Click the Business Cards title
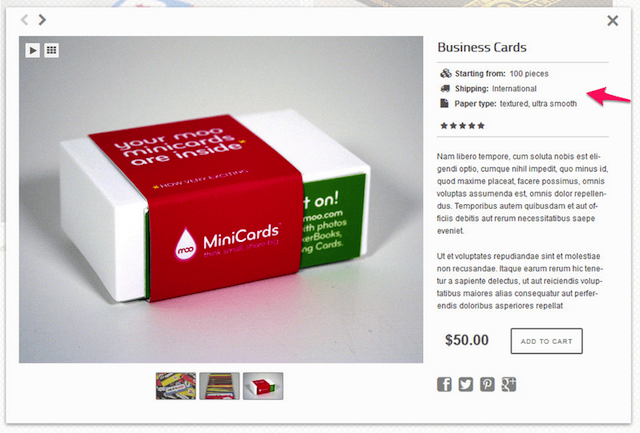The width and height of the screenshot is (640, 433). coord(482,47)
